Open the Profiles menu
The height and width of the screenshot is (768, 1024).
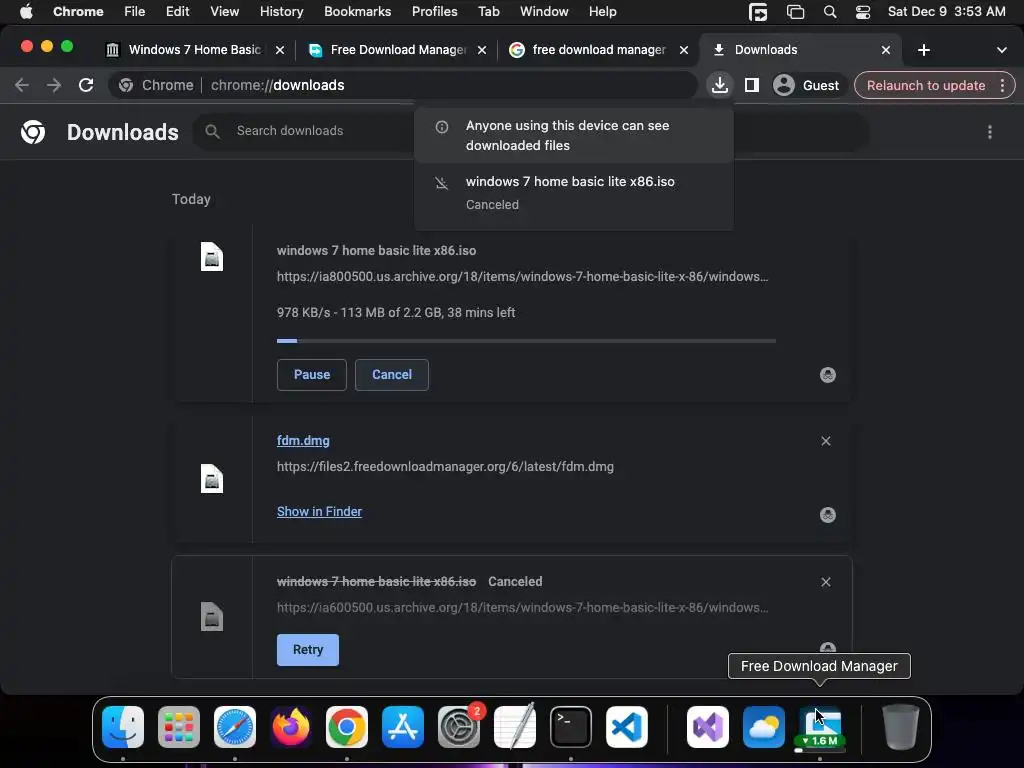click(434, 12)
